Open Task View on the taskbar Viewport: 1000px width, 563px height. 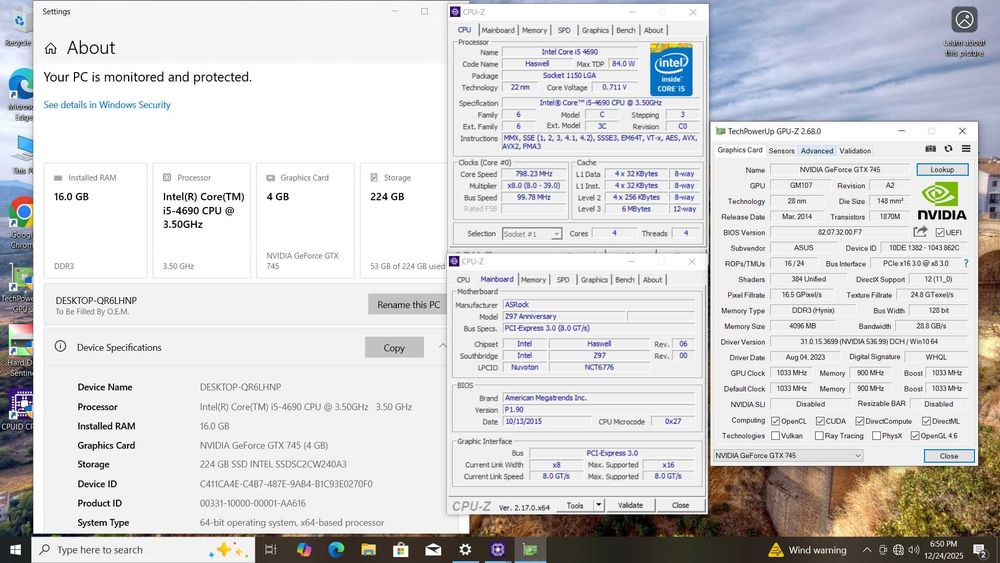[270, 550]
